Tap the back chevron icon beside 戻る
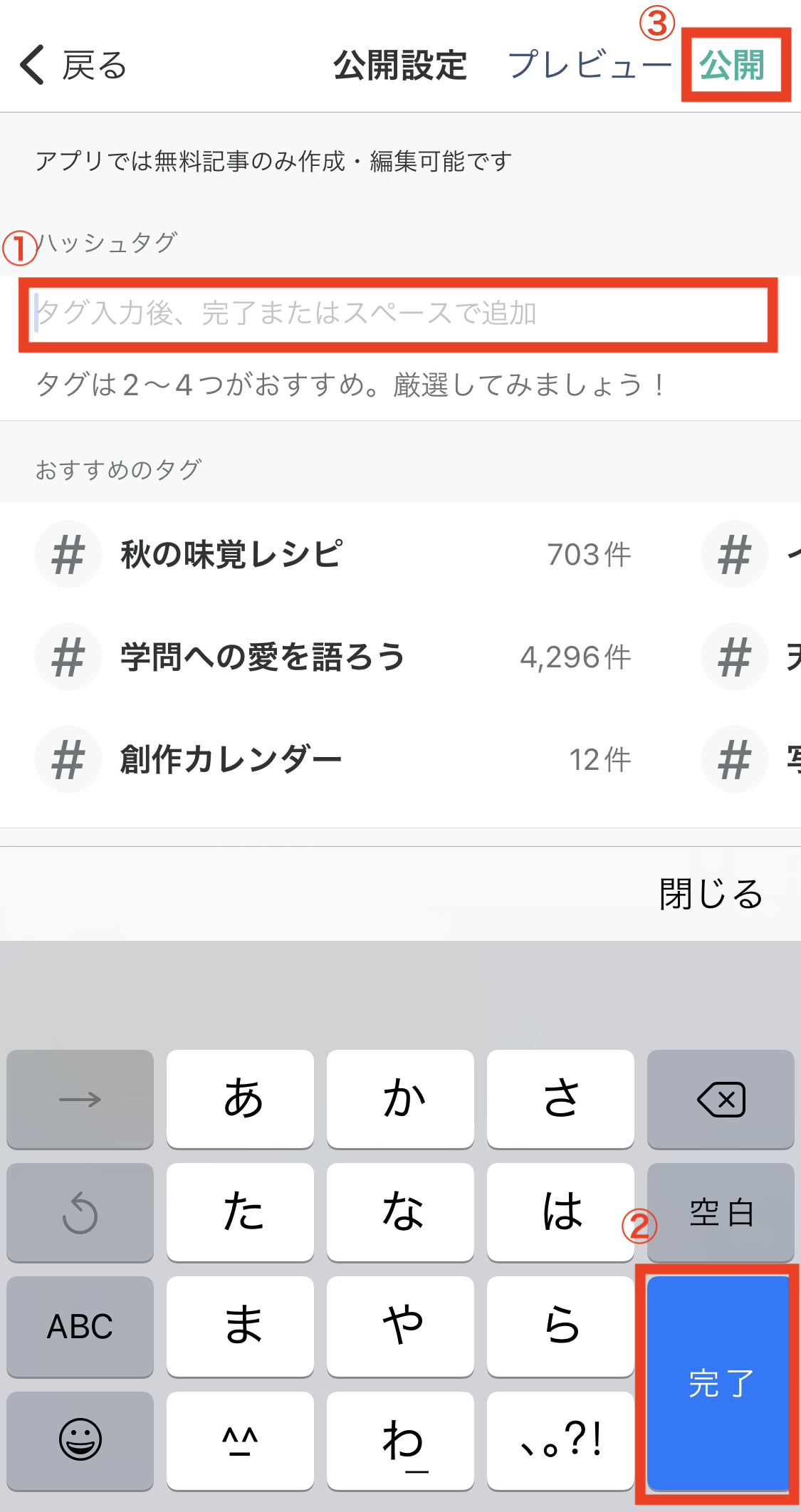Image resolution: width=801 pixels, height=1512 pixels. [32, 65]
